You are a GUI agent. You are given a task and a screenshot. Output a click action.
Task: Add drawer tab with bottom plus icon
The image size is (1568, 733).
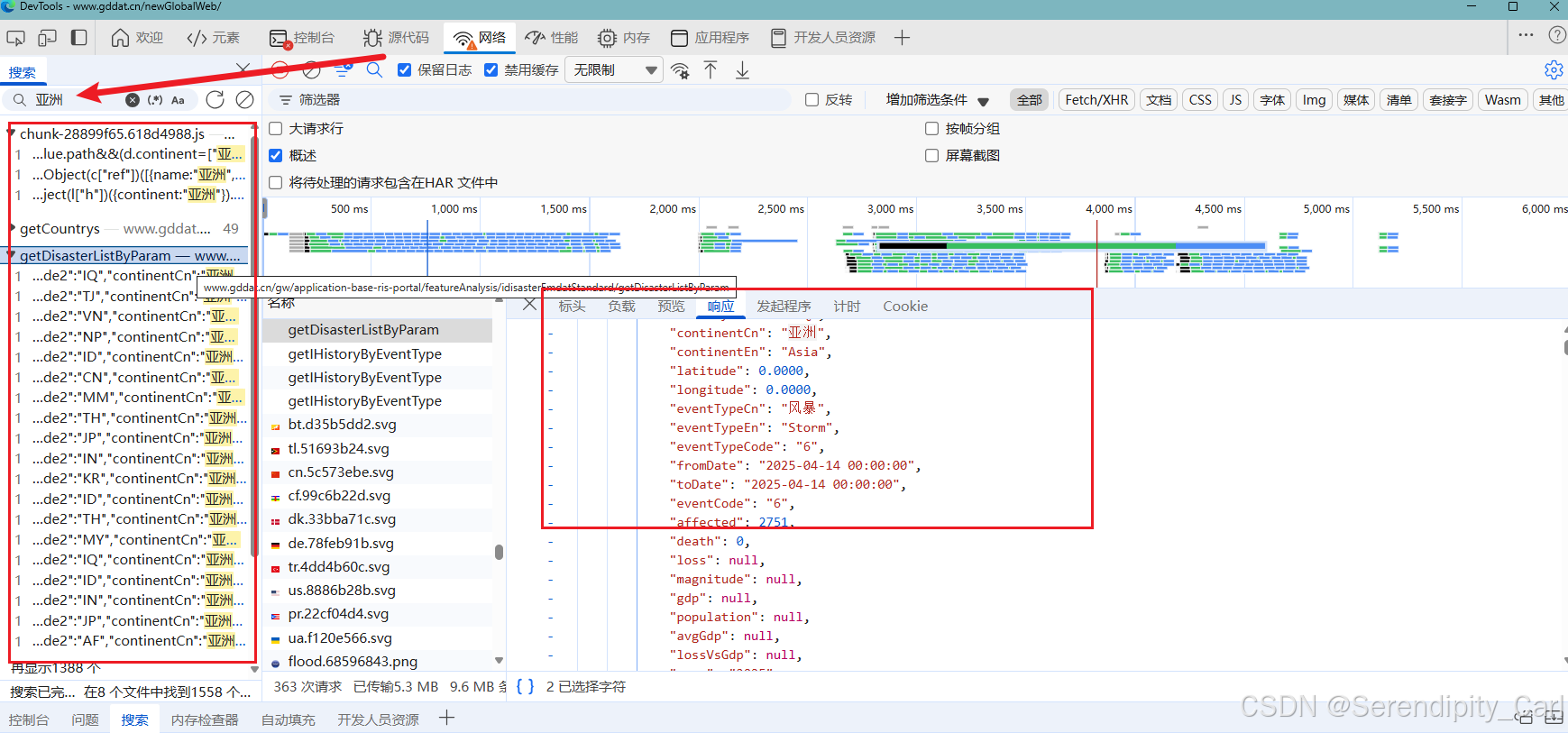[x=446, y=718]
